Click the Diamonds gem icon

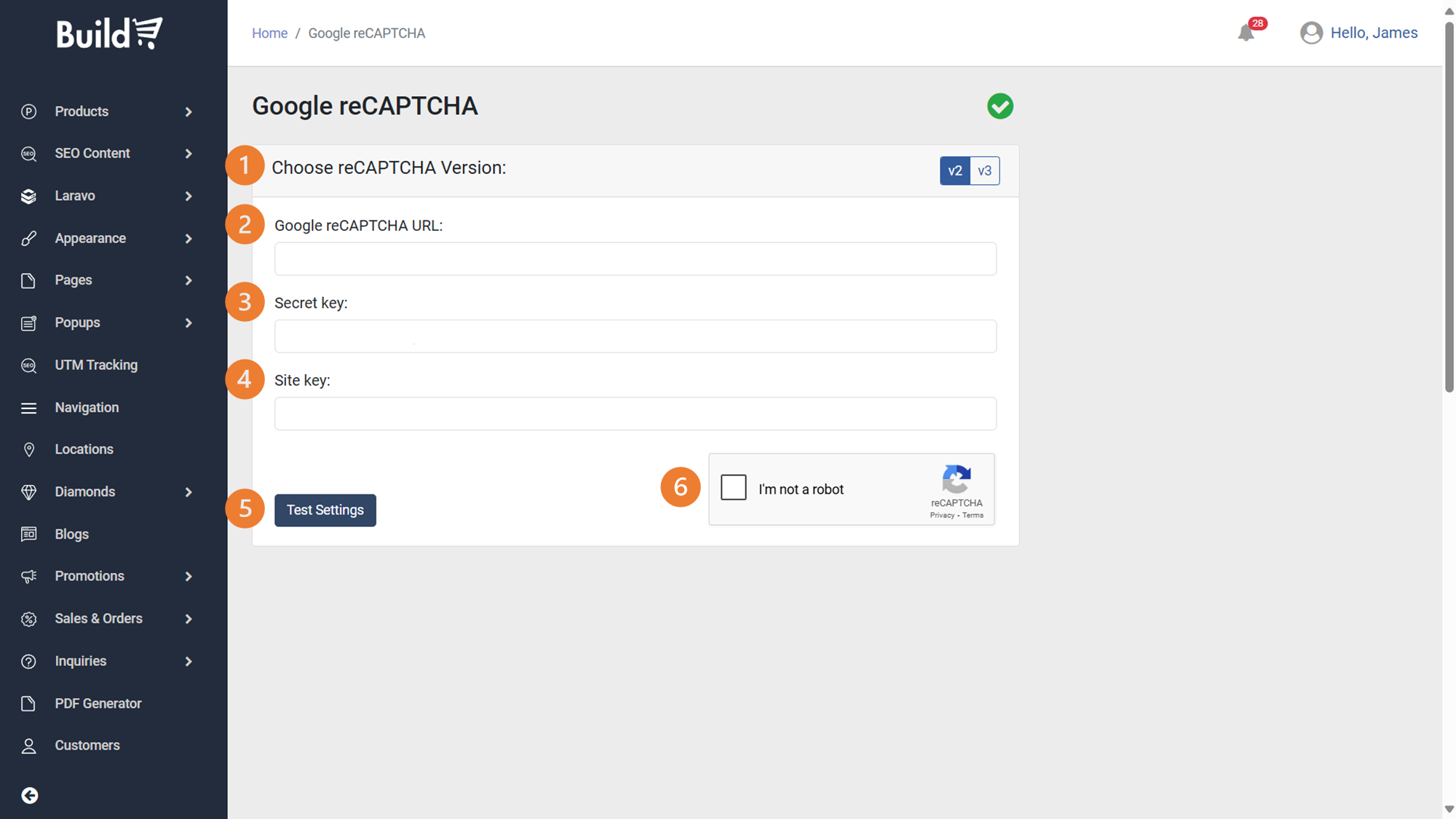(29, 492)
